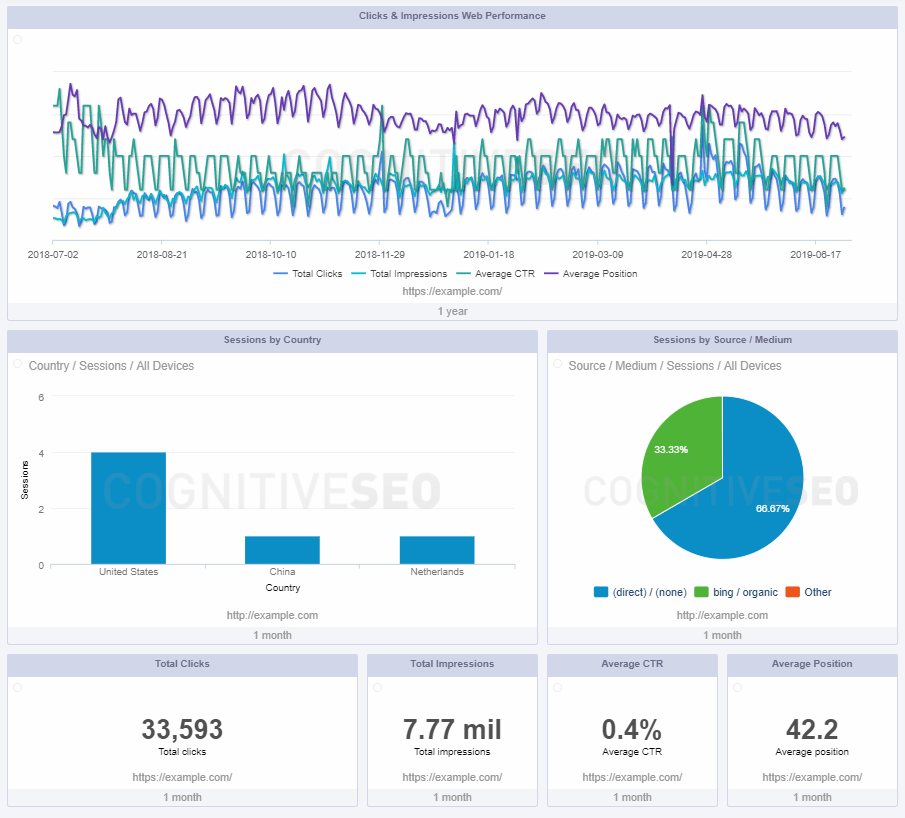Click the 42.2 average position value

(812, 729)
